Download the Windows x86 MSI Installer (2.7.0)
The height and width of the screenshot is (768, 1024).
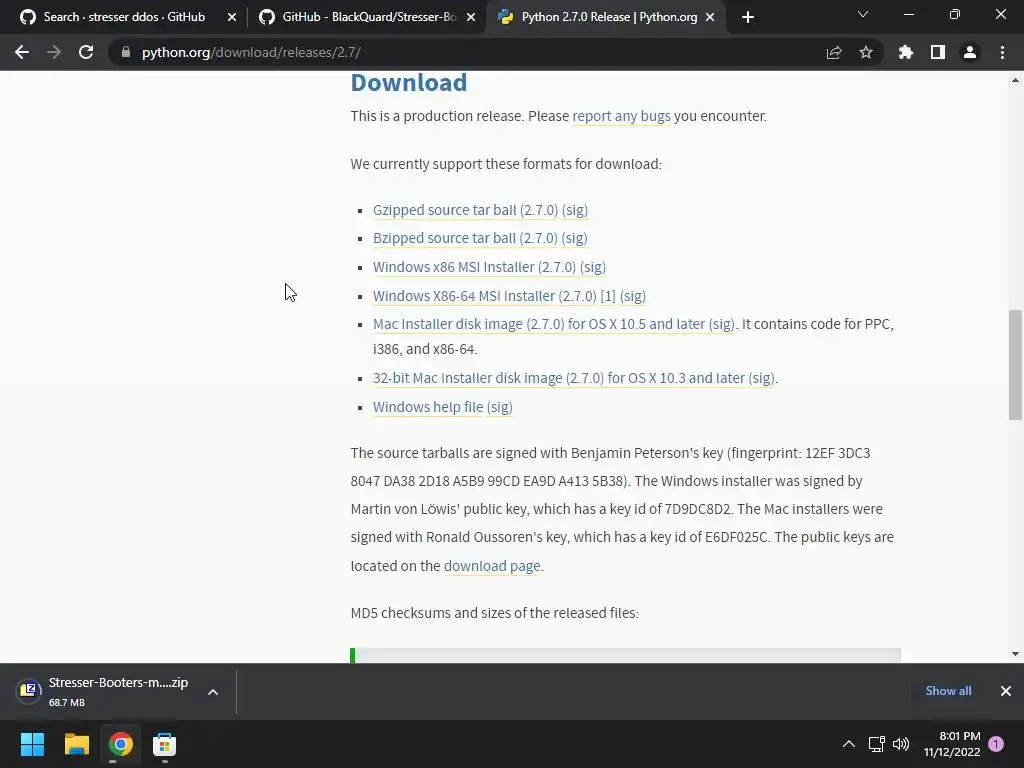tap(475, 267)
